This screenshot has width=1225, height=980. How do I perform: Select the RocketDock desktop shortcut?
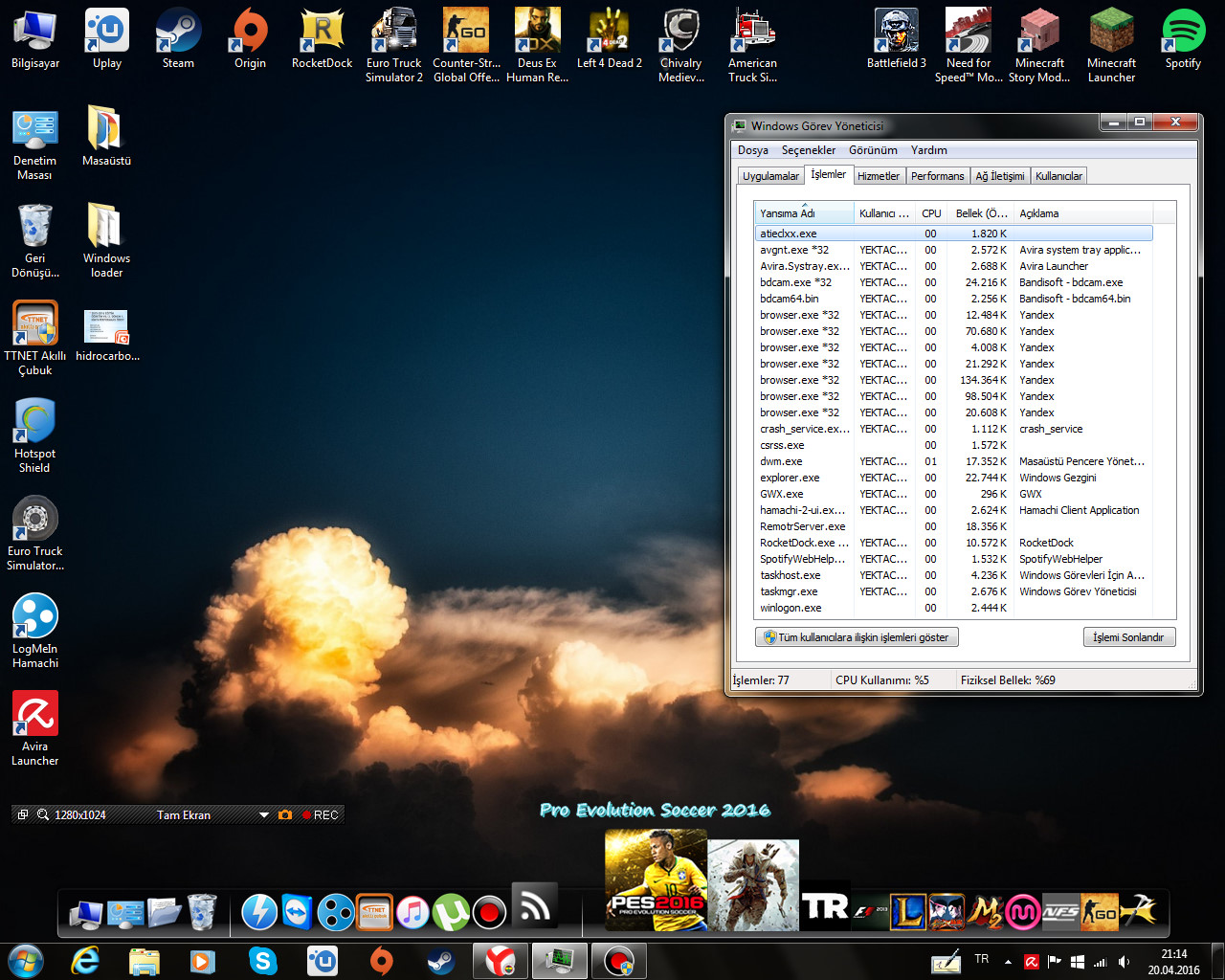(323, 38)
